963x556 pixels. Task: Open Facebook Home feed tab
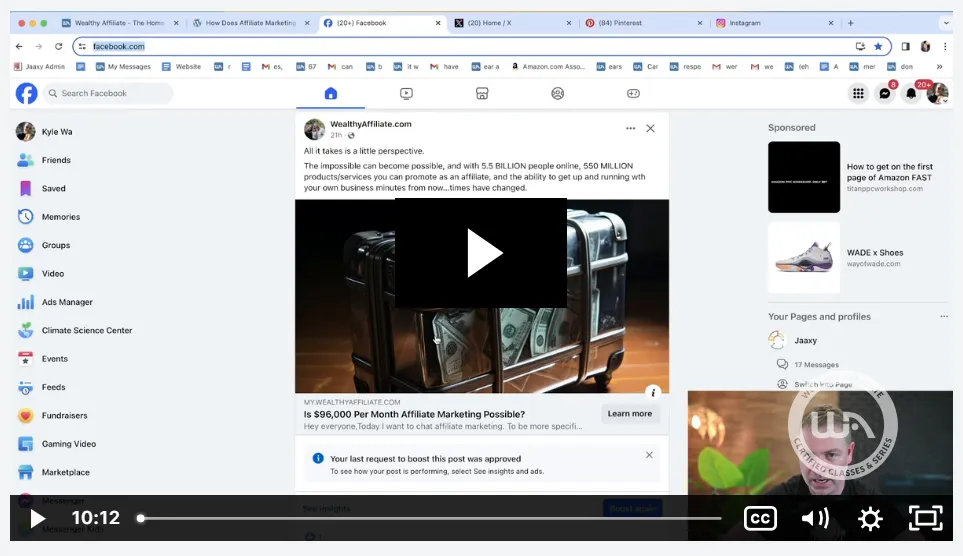tap(331, 93)
